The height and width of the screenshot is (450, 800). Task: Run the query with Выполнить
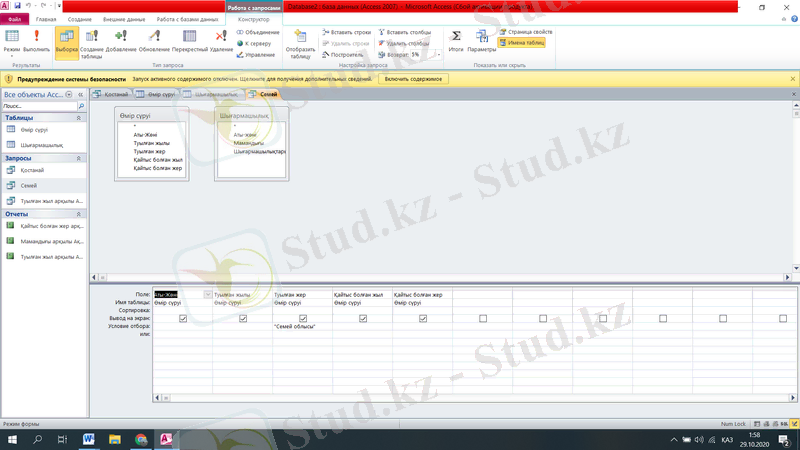click(x=36, y=41)
